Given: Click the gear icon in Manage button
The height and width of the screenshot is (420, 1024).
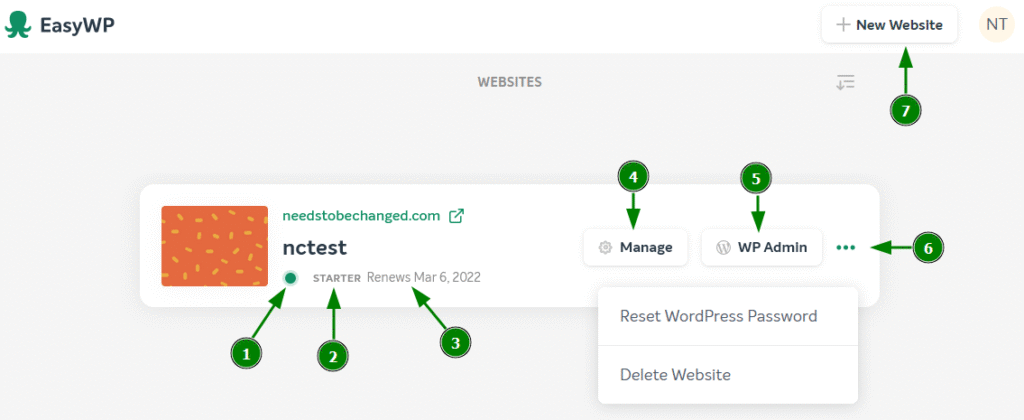Looking at the screenshot, I should click(x=605, y=247).
